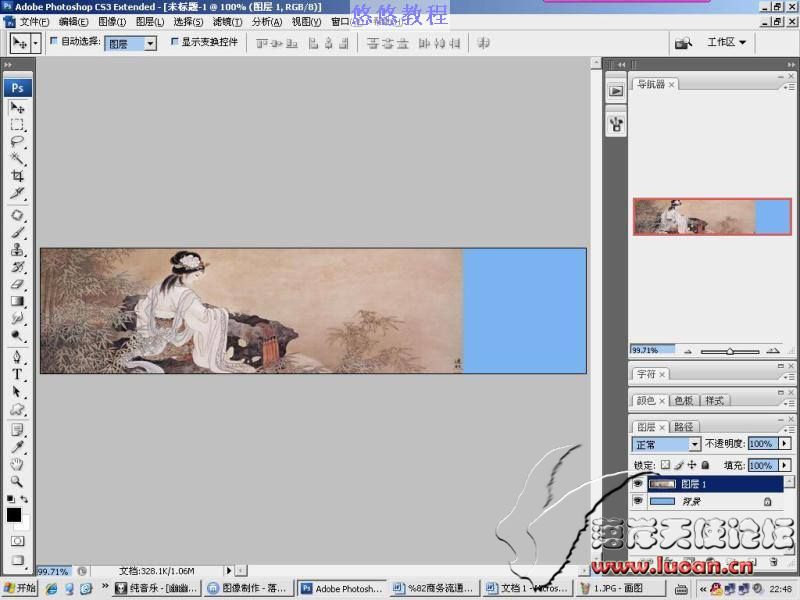The height and width of the screenshot is (600, 800).
Task: Open the collapsed panel with play icon
Action: point(616,91)
